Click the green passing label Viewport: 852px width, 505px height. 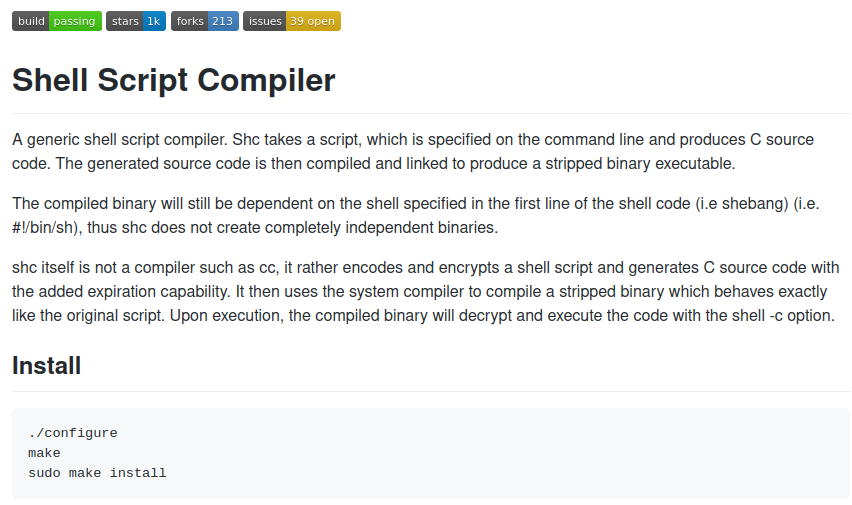point(75,21)
